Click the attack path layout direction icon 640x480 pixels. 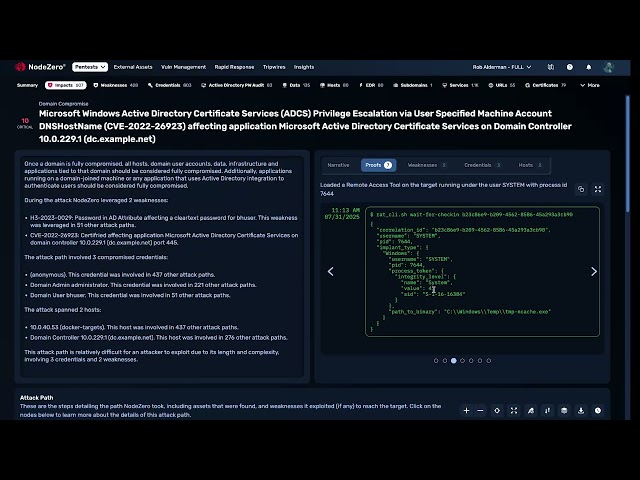tap(547, 411)
